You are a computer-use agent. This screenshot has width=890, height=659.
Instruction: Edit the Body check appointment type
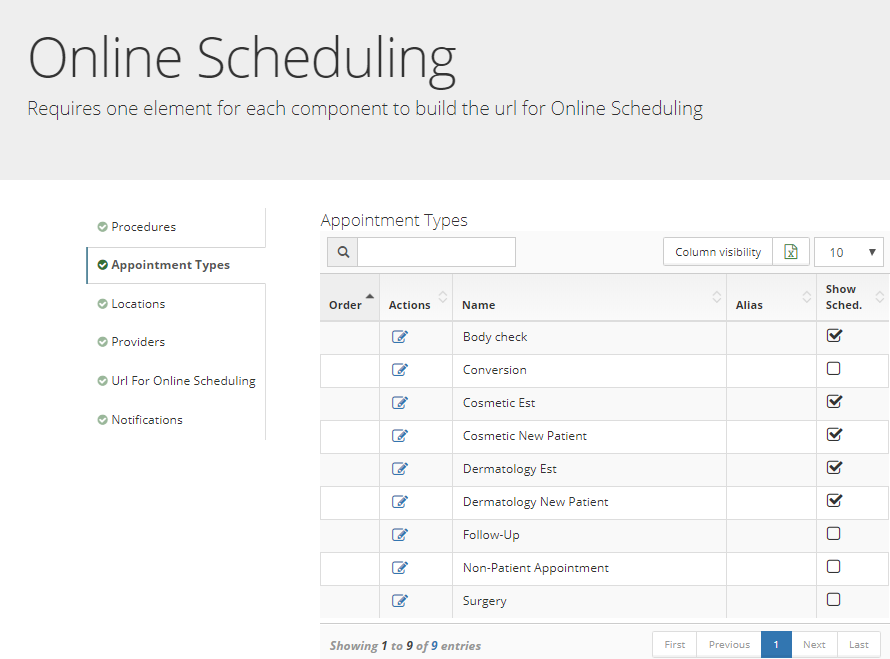[400, 336]
